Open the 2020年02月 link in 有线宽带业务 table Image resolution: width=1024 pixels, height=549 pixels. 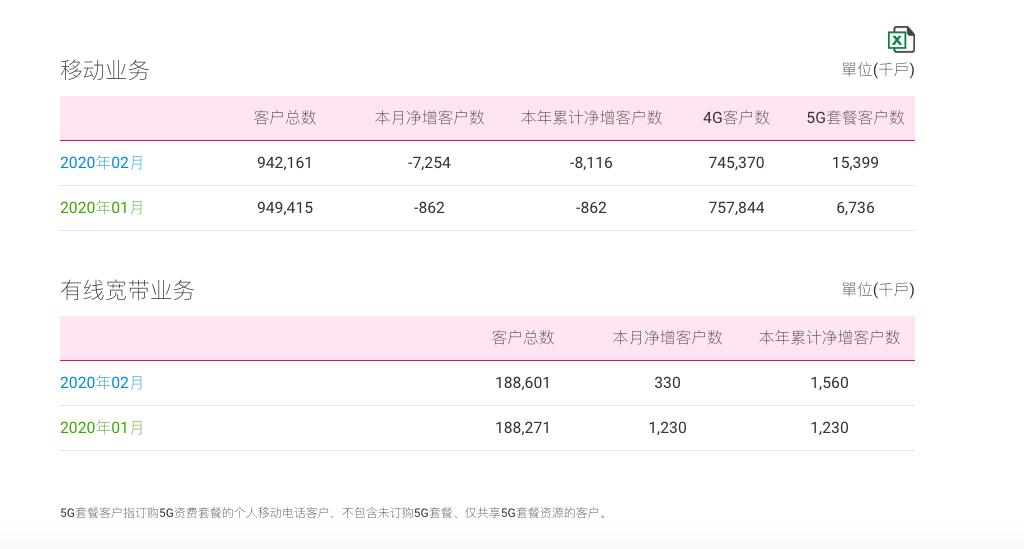(x=102, y=383)
